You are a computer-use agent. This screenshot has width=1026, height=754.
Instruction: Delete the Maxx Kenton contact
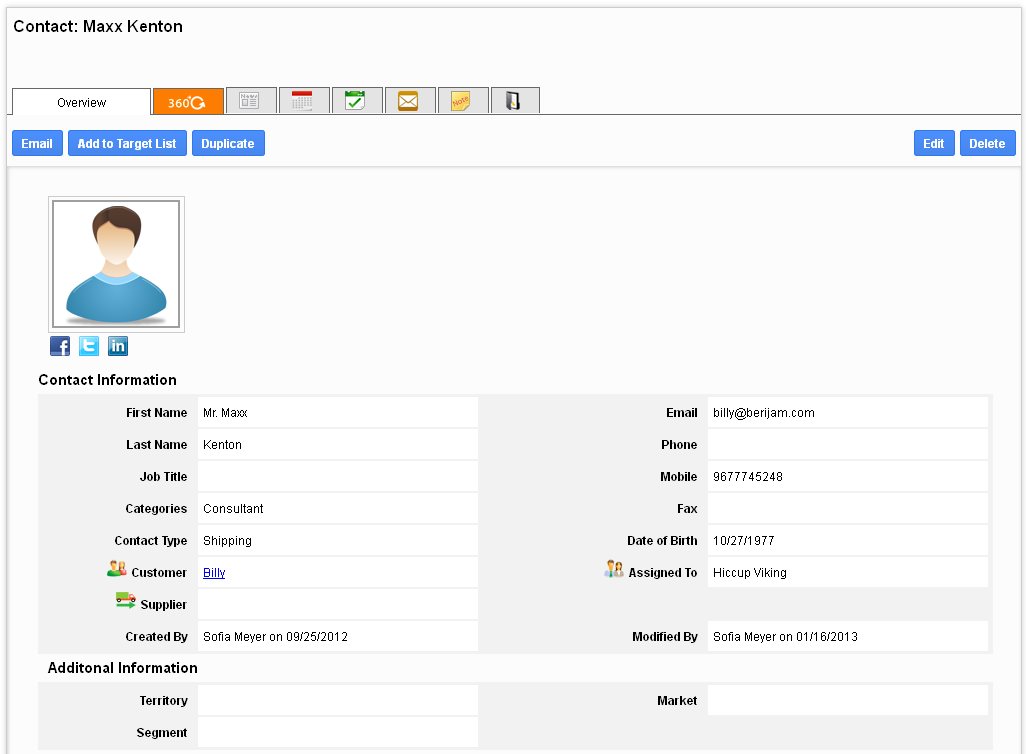[x=987, y=144]
